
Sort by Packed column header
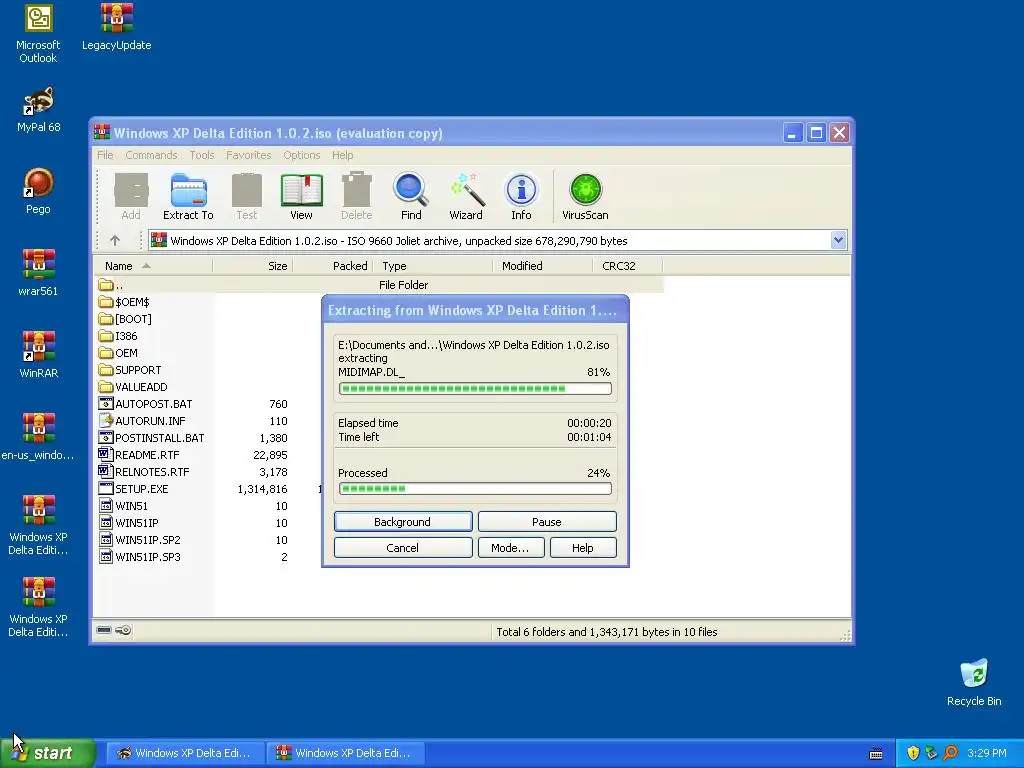(x=332, y=266)
